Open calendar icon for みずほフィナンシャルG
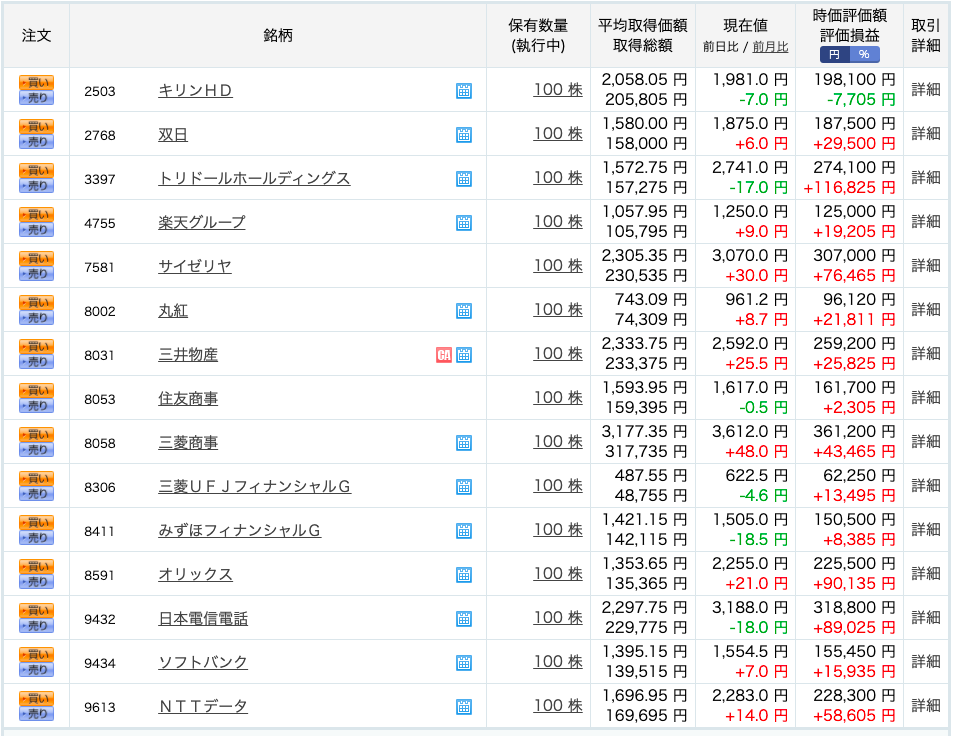The image size is (954, 736). (464, 531)
